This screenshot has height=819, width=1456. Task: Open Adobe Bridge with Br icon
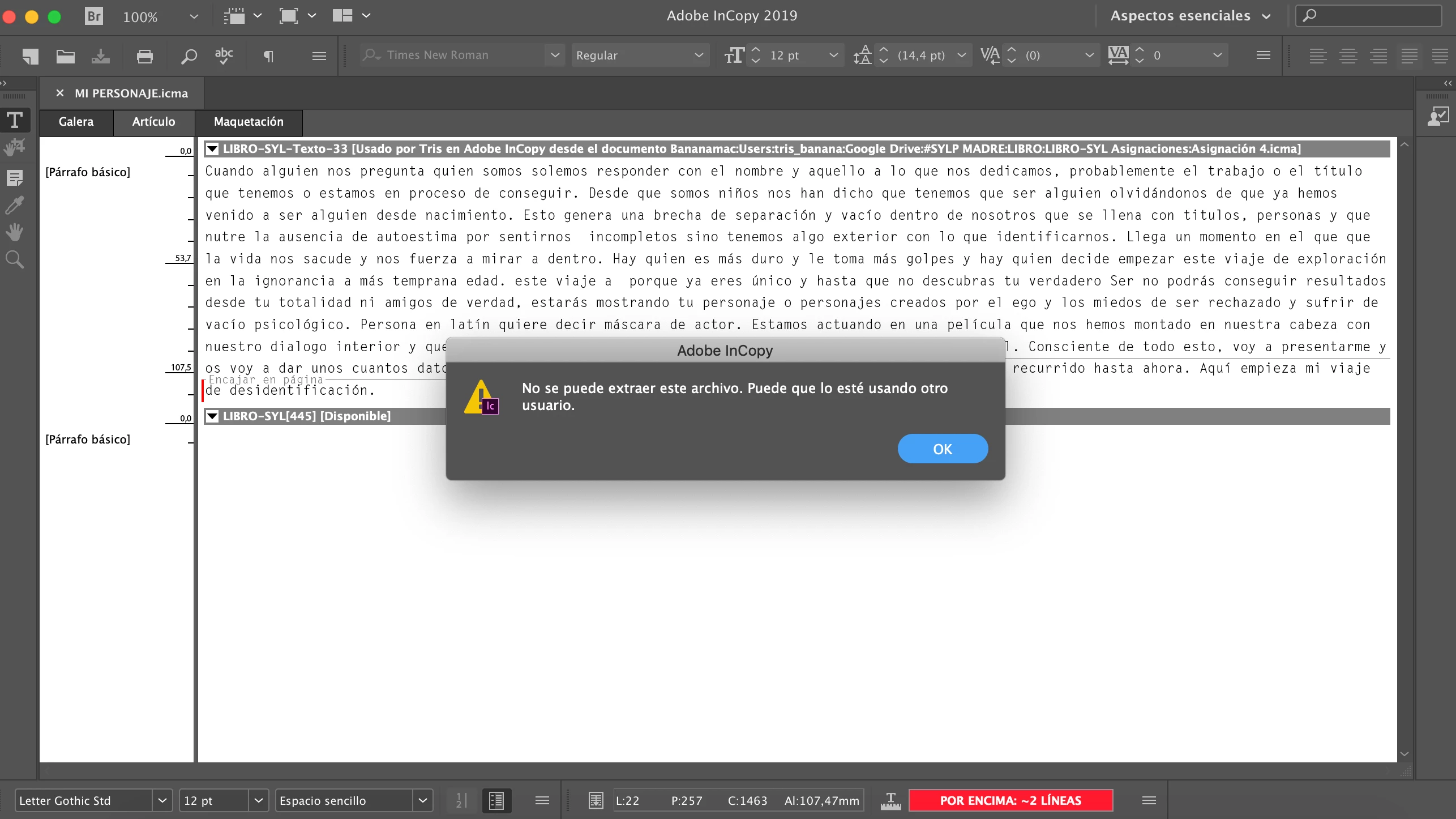pos(94,16)
